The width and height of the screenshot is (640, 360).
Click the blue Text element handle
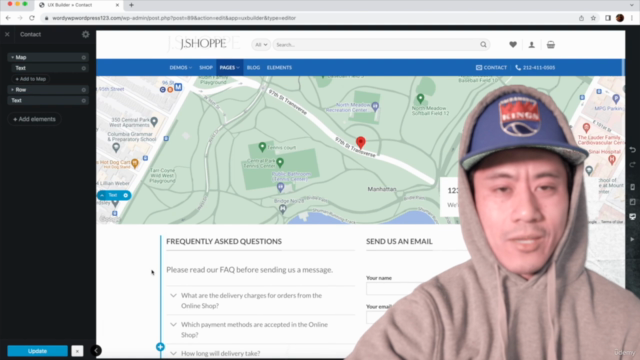pyautogui.click(x=113, y=196)
